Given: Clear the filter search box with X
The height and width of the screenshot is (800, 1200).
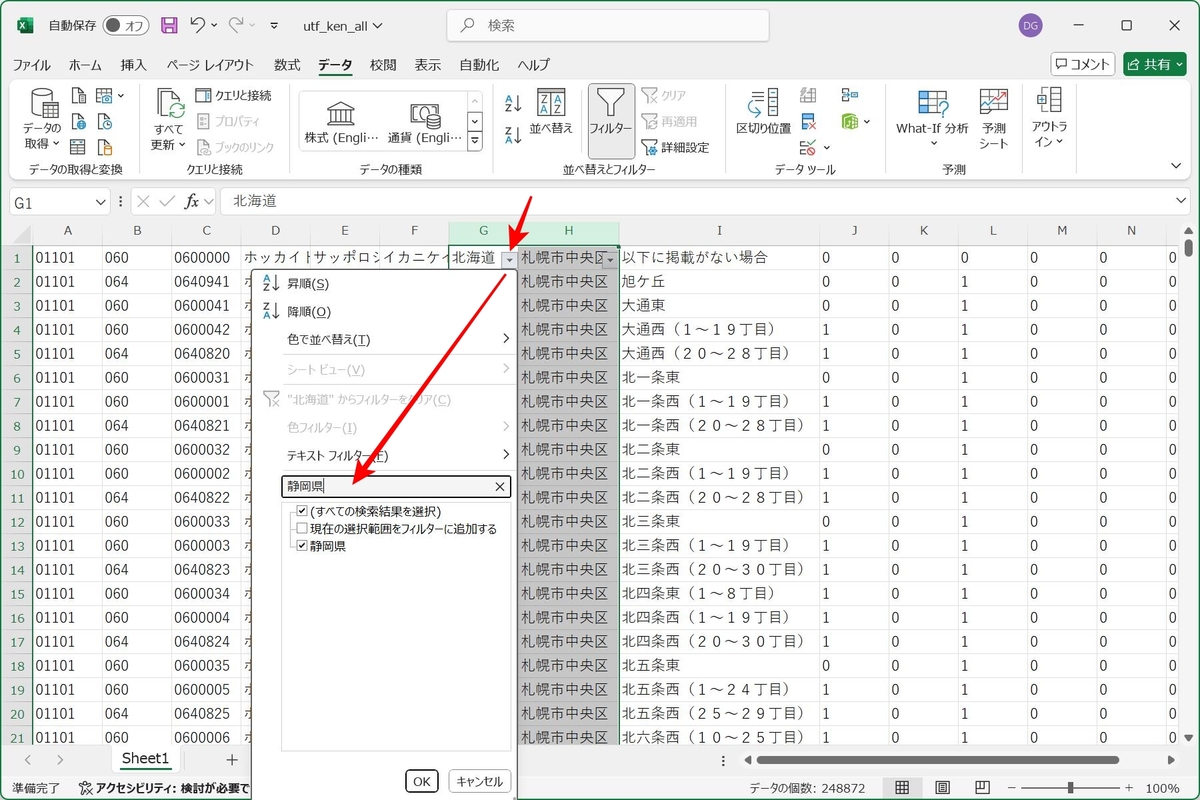Looking at the screenshot, I should tap(500, 487).
